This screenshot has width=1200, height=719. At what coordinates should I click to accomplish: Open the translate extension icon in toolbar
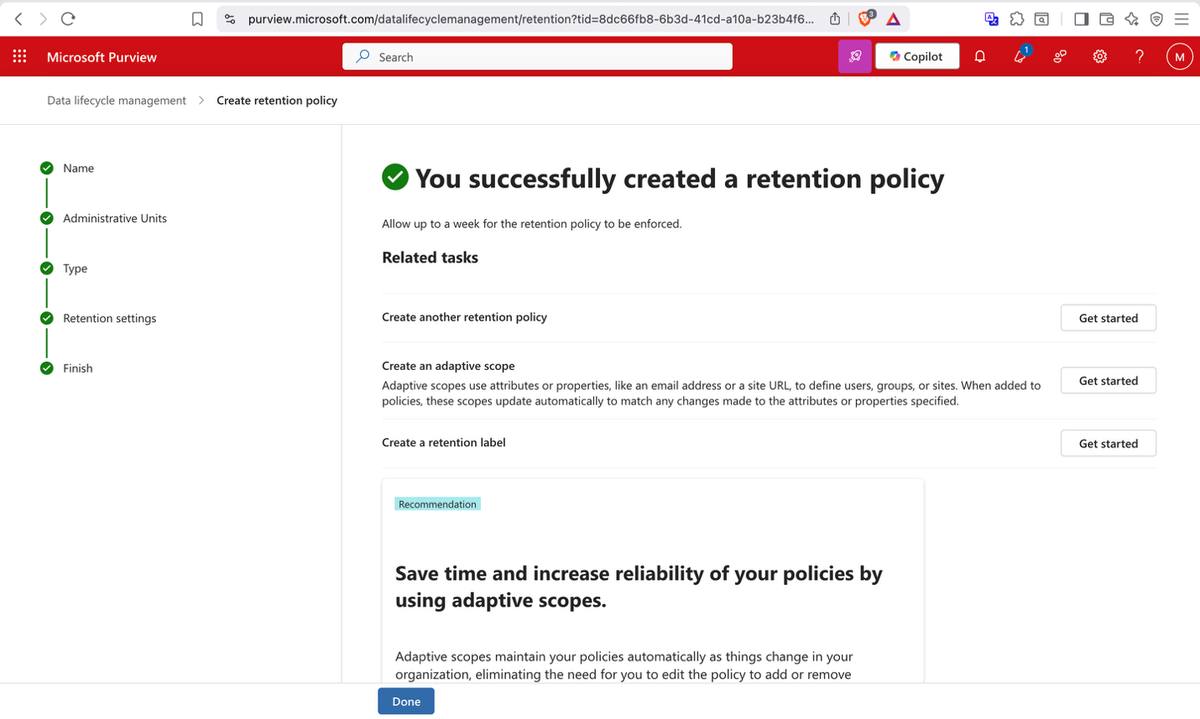click(991, 18)
